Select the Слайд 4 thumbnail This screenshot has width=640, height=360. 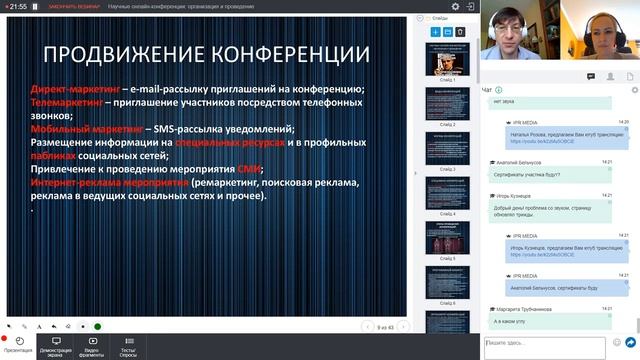pyautogui.click(x=447, y=193)
